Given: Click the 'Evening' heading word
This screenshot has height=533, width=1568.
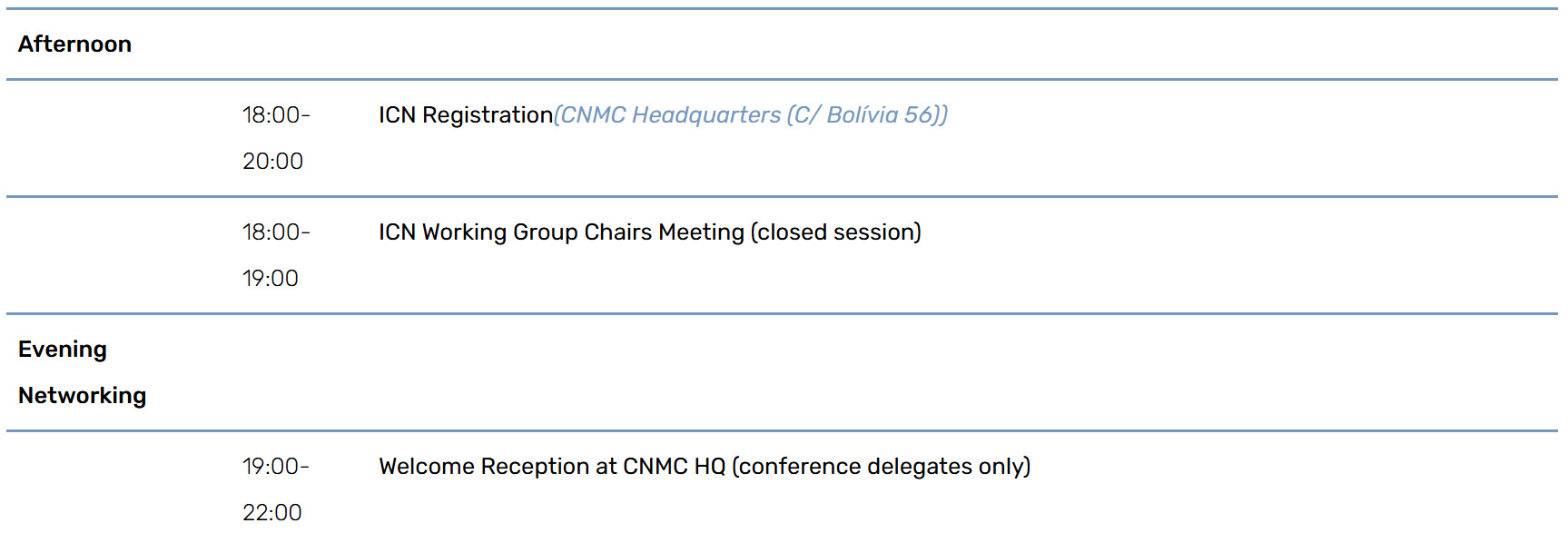Looking at the screenshot, I should point(63,350).
